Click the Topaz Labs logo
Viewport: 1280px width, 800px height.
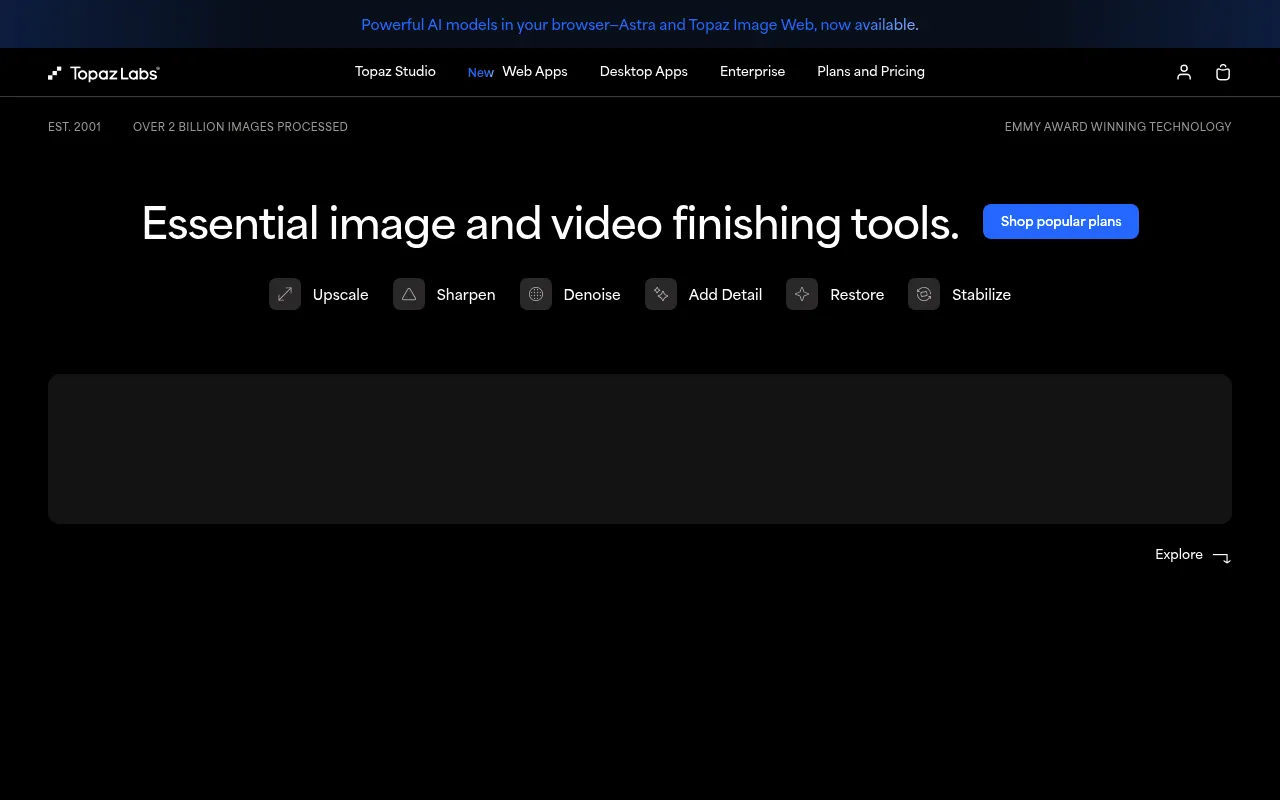point(104,73)
